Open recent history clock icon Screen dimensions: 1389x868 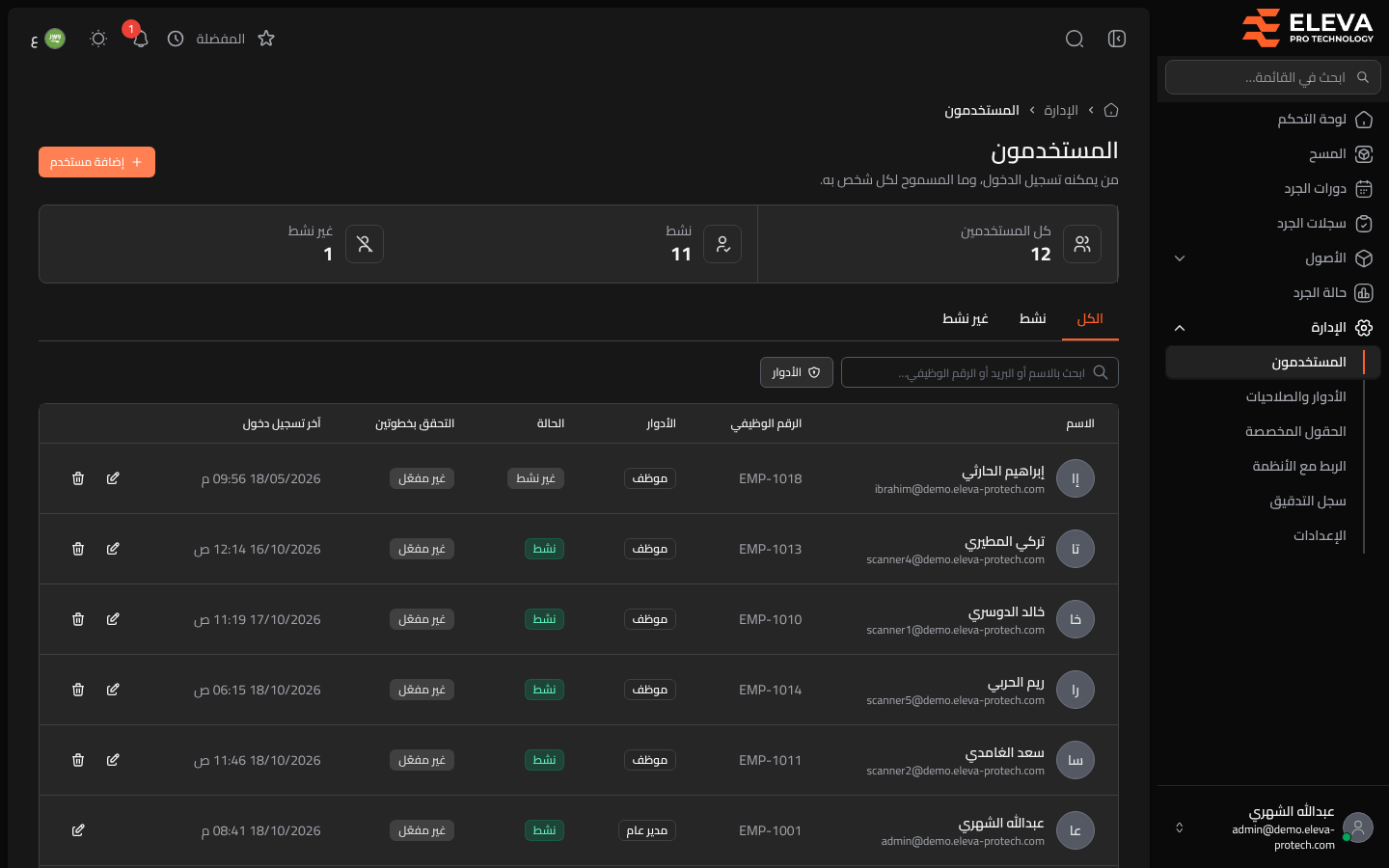[176, 39]
